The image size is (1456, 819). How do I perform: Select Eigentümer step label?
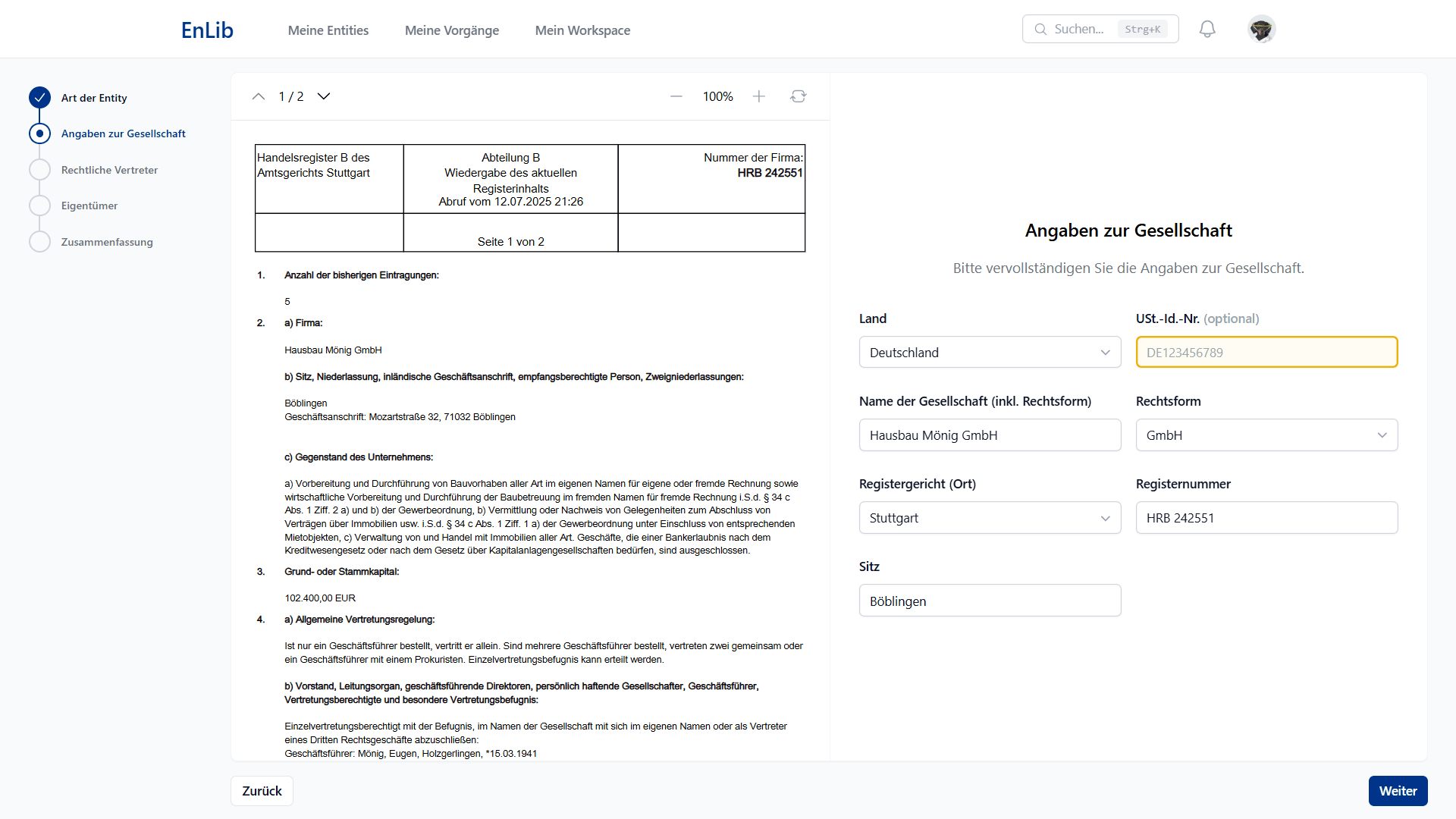(x=89, y=206)
